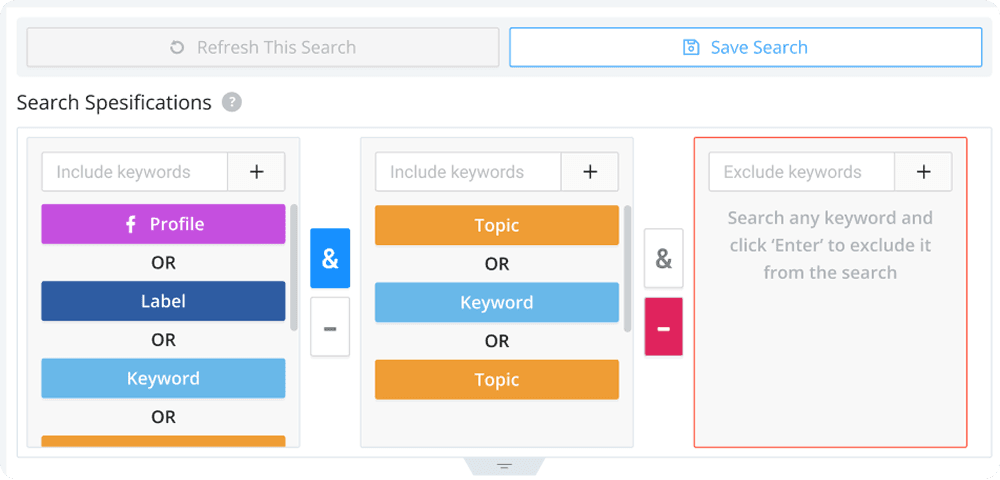This screenshot has width=1000, height=480.
Task: Select the top orange Topic tag
Action: coord(497,225)
